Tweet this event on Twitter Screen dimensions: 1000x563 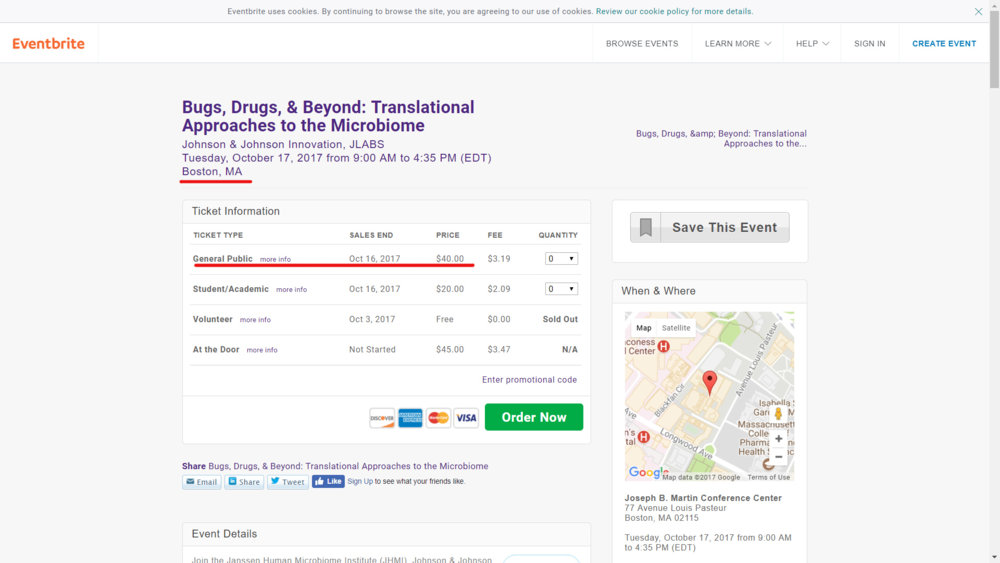[x=287, y=482]
